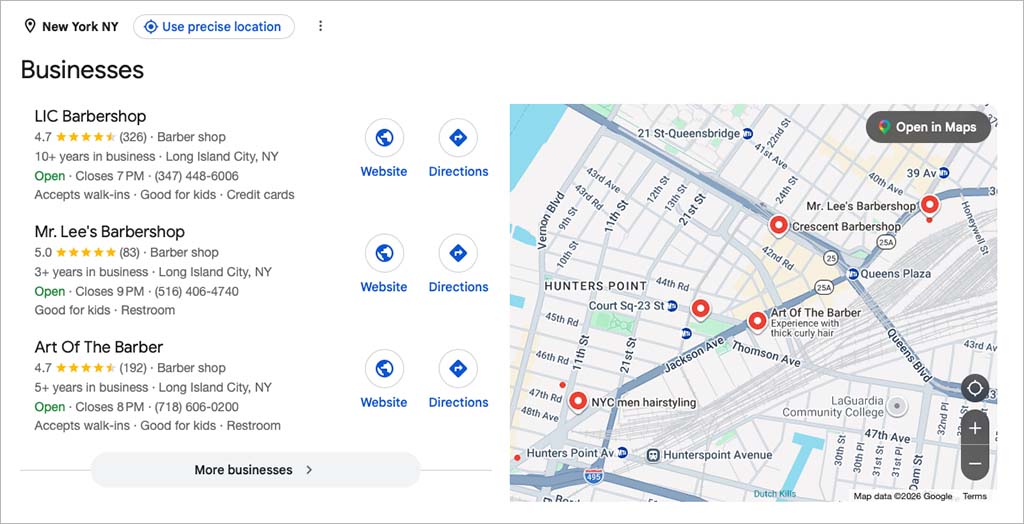Open the three-dot more options menu
Screen dimensions: 1024x524
pyautogui.click(x=320, y=26)
